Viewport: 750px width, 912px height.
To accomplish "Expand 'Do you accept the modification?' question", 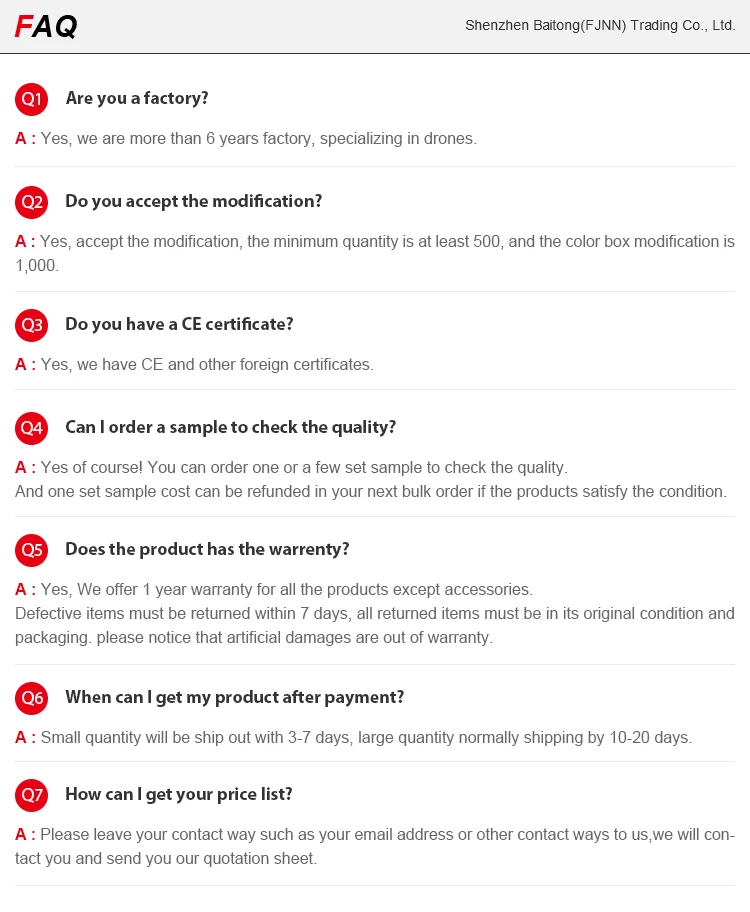I will coord(194,201).
